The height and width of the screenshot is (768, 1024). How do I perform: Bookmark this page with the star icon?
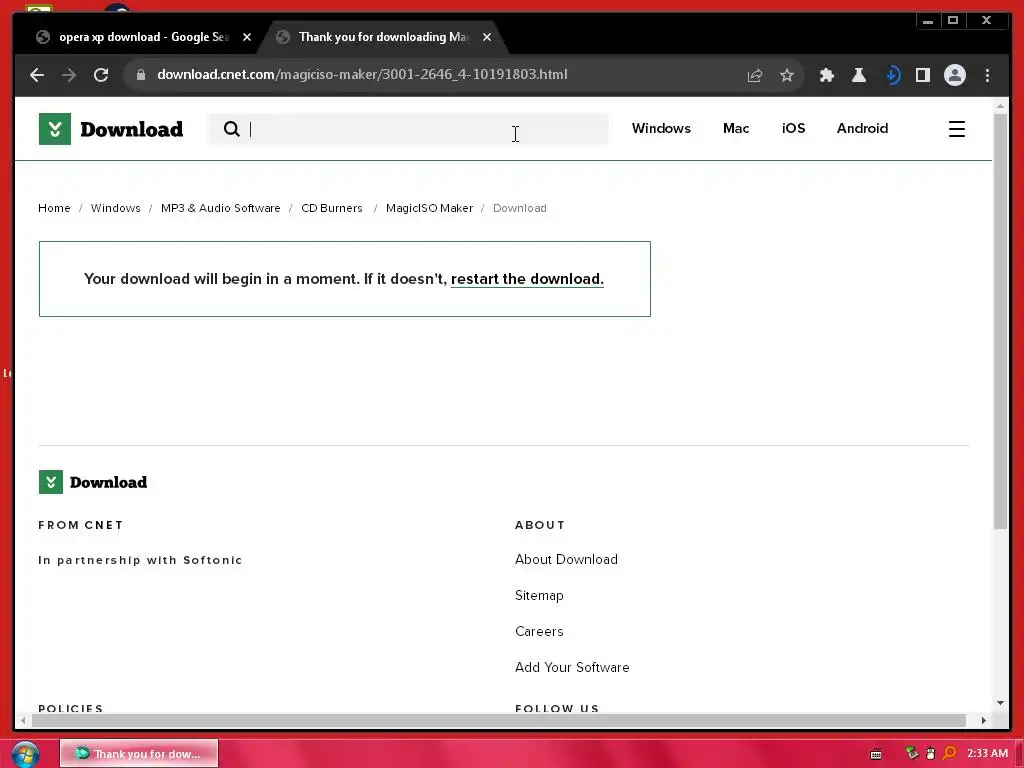pyautogui.click(x=787, y=75)
